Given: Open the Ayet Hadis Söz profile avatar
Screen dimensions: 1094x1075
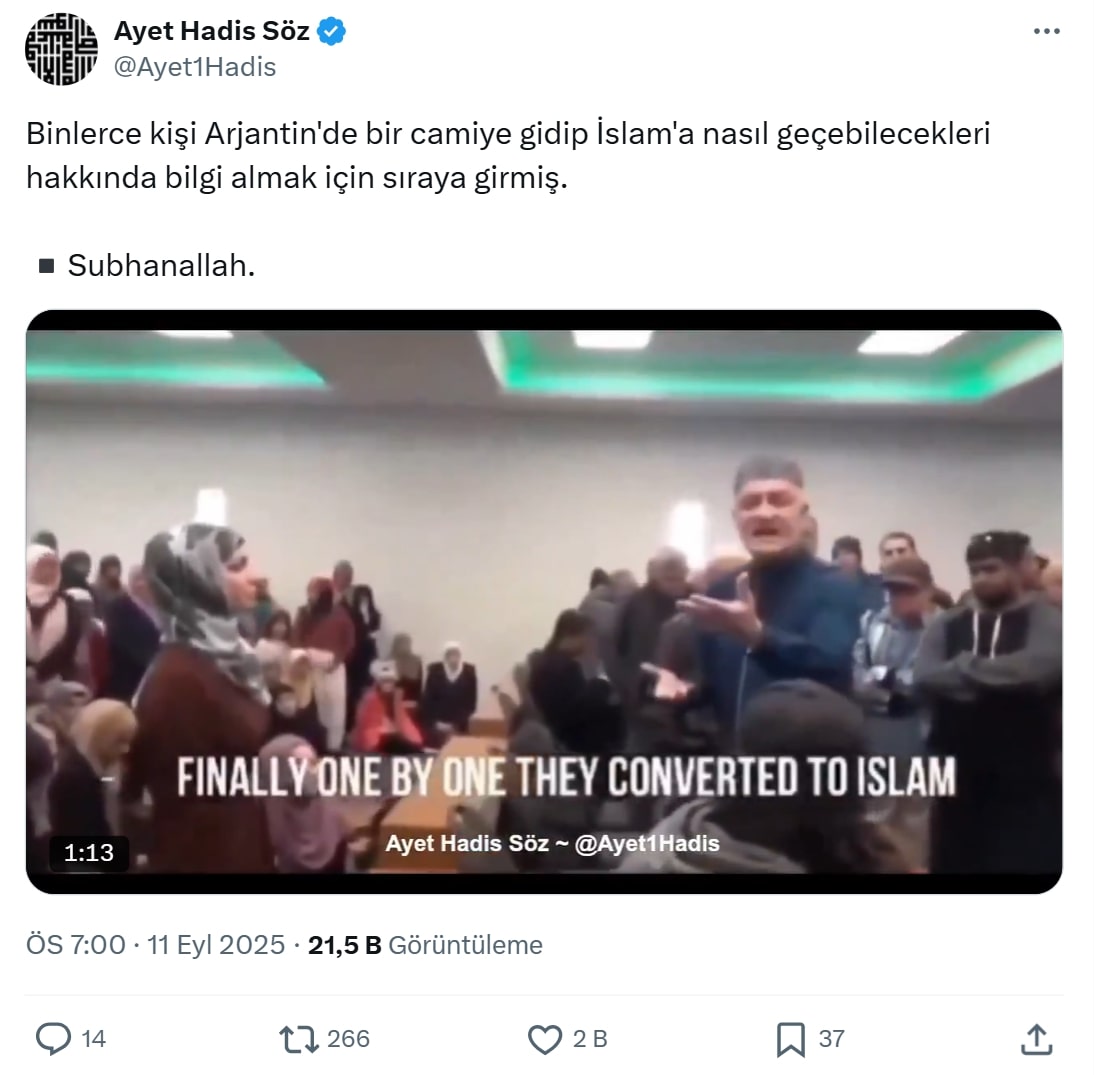Looking at the screenshot, I should click(61, 49).
